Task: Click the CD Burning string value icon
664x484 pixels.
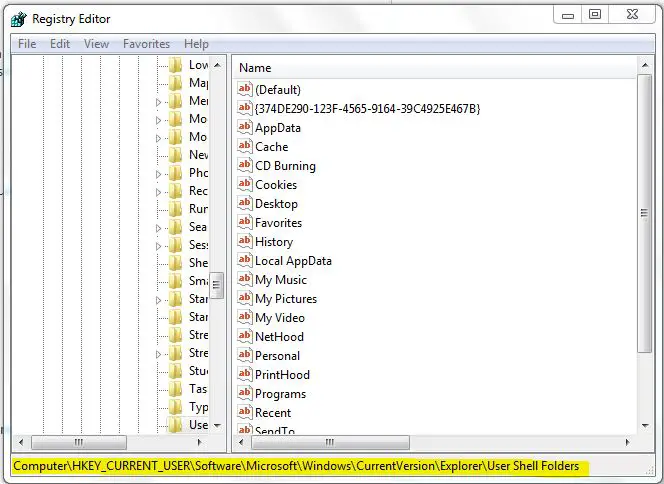Action: pyautogui.click(x=245, y=165)
